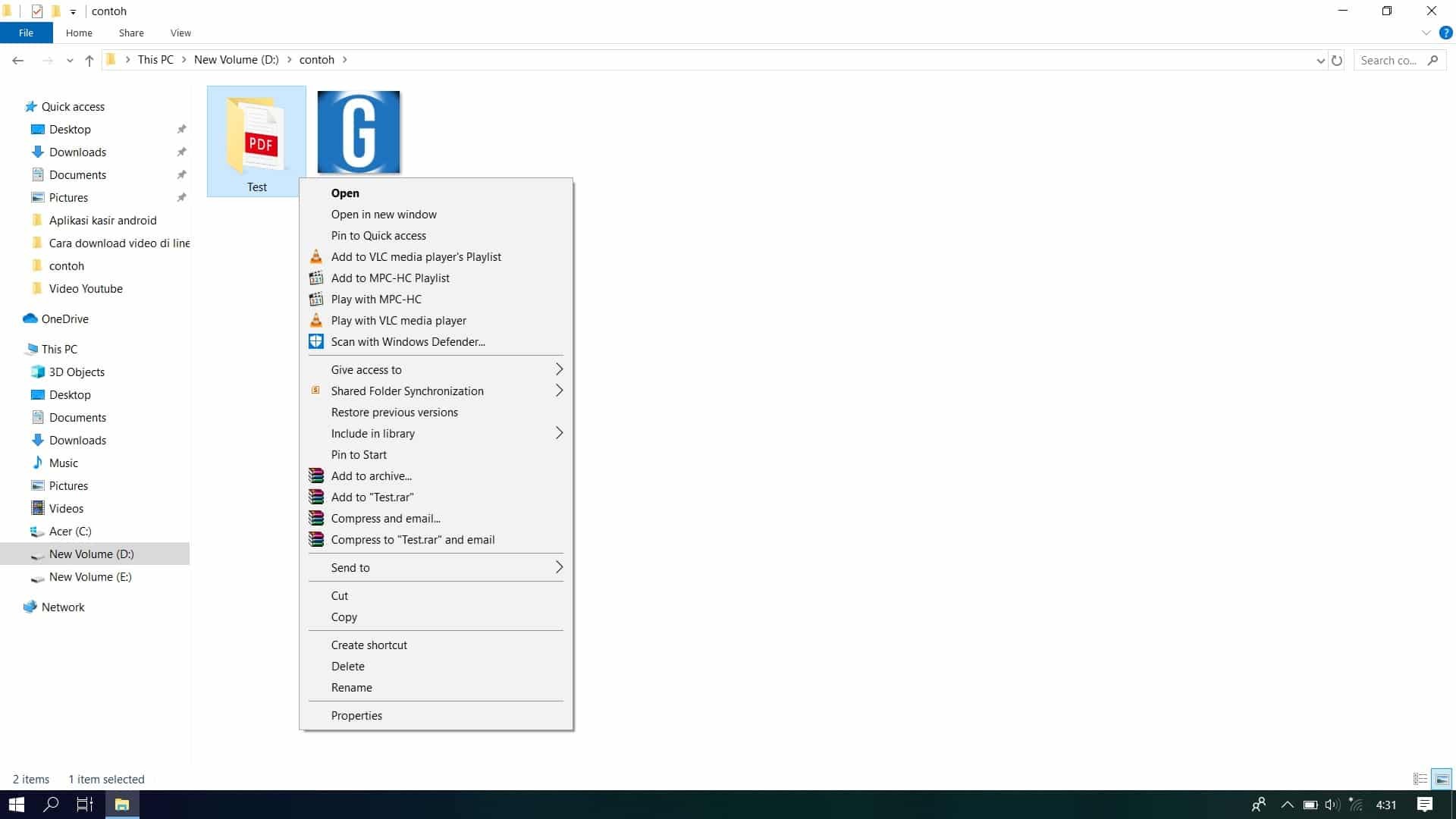Refresh the address bar location
The width and height of the screenshot is (1456, 819).
tap(1337, 60)
